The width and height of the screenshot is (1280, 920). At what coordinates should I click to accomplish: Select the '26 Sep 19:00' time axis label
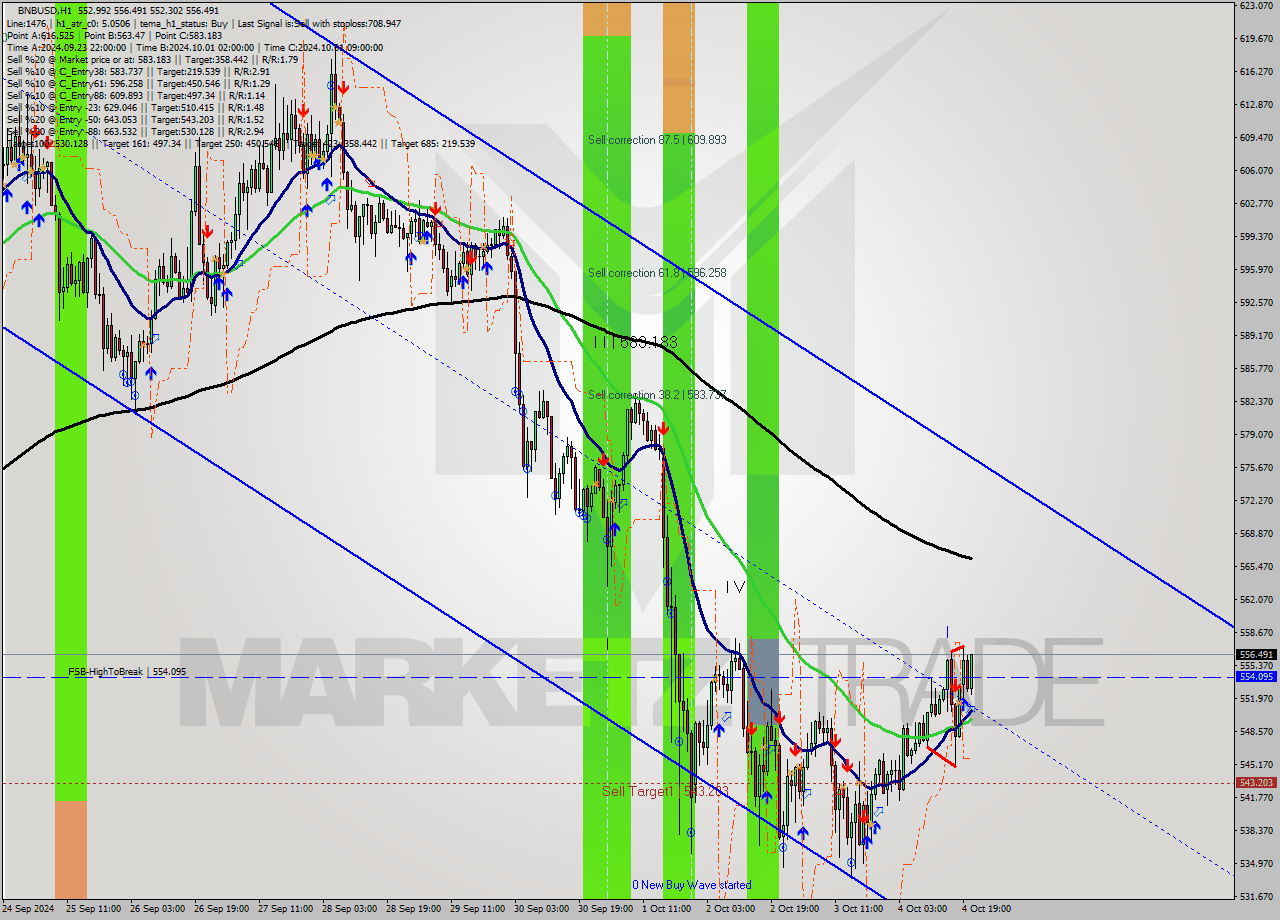222,909
